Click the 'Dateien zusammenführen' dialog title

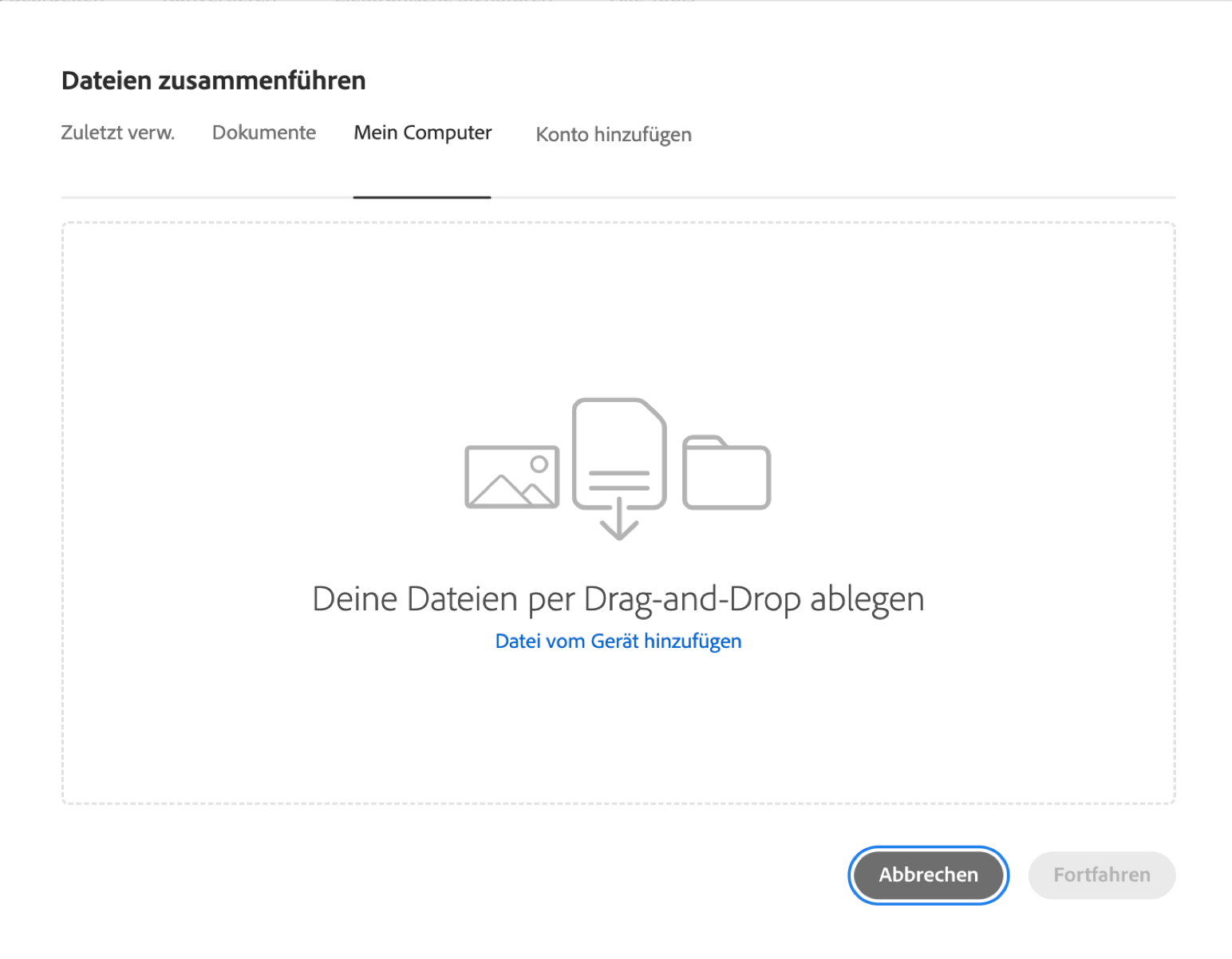coord(213,80)
